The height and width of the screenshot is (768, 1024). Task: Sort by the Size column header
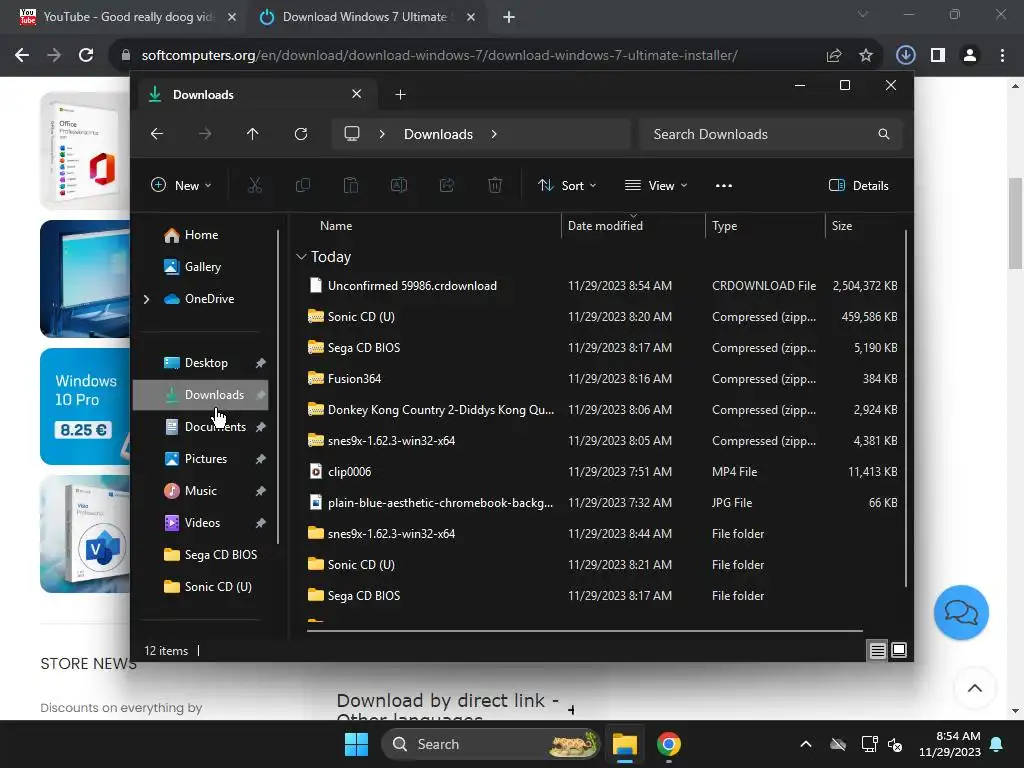842,226
